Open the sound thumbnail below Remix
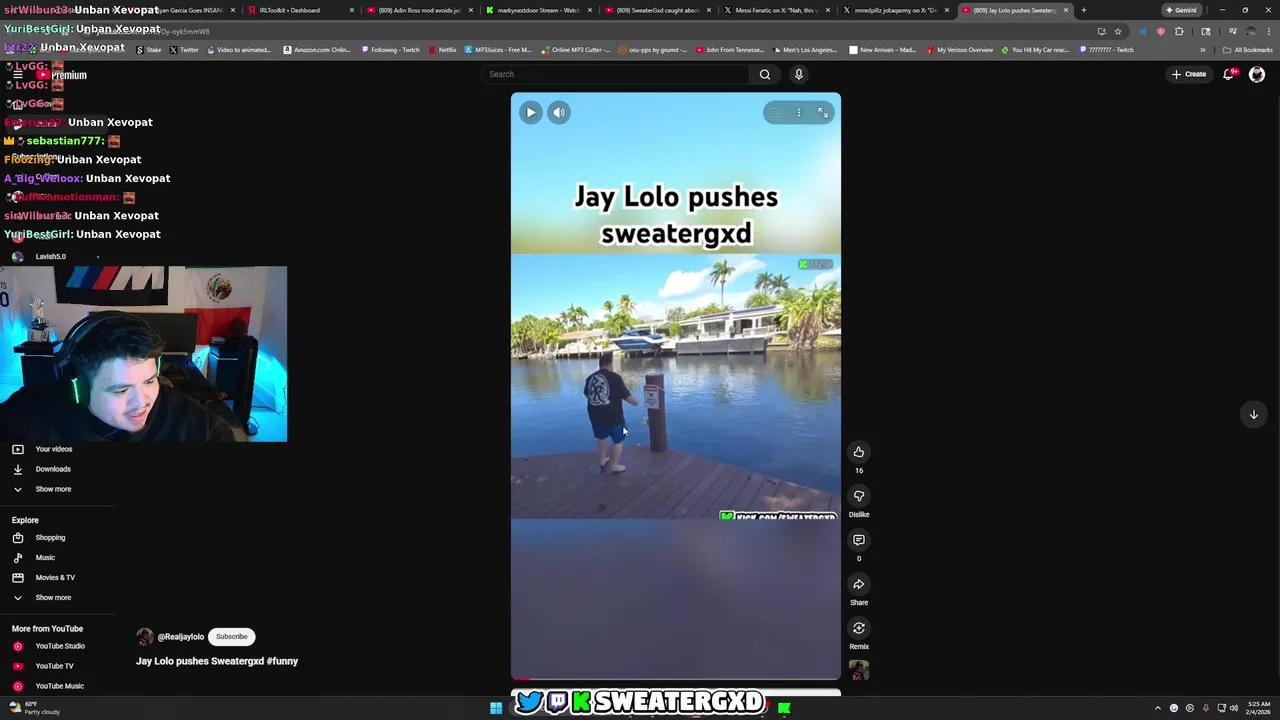The image size is (1280, 720). point(858,670)
